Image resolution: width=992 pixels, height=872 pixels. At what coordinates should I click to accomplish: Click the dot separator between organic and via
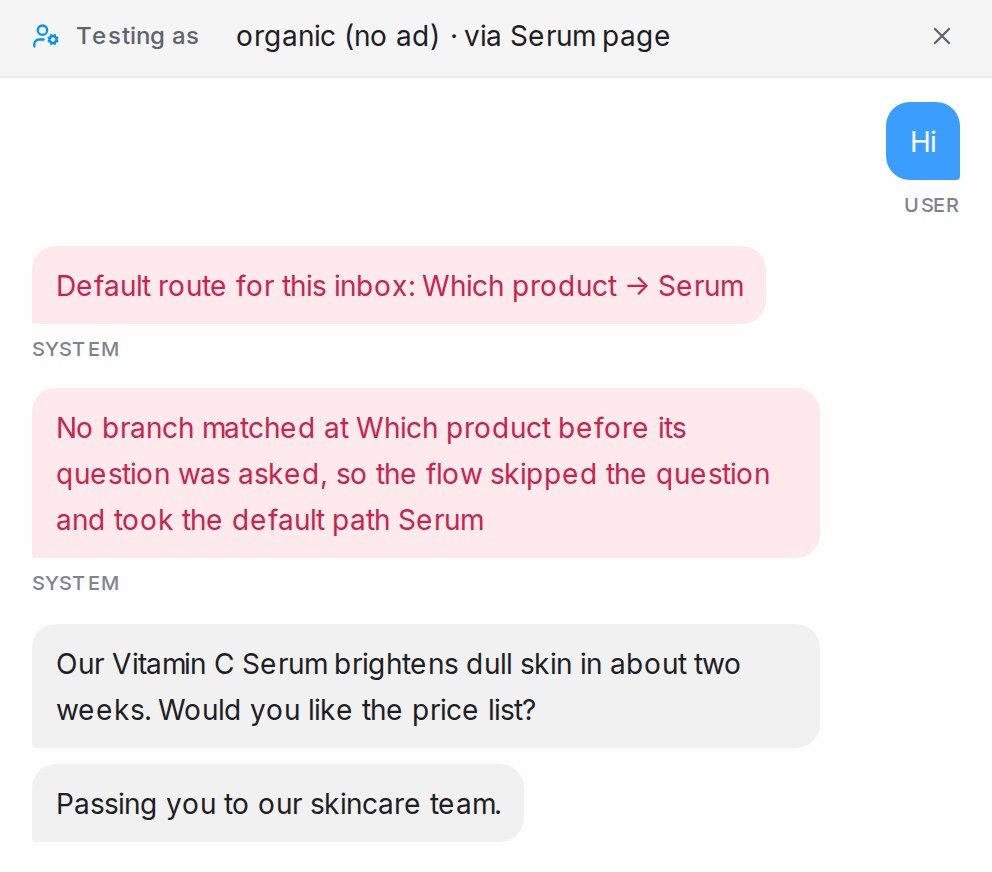click(x=454, y=37)
